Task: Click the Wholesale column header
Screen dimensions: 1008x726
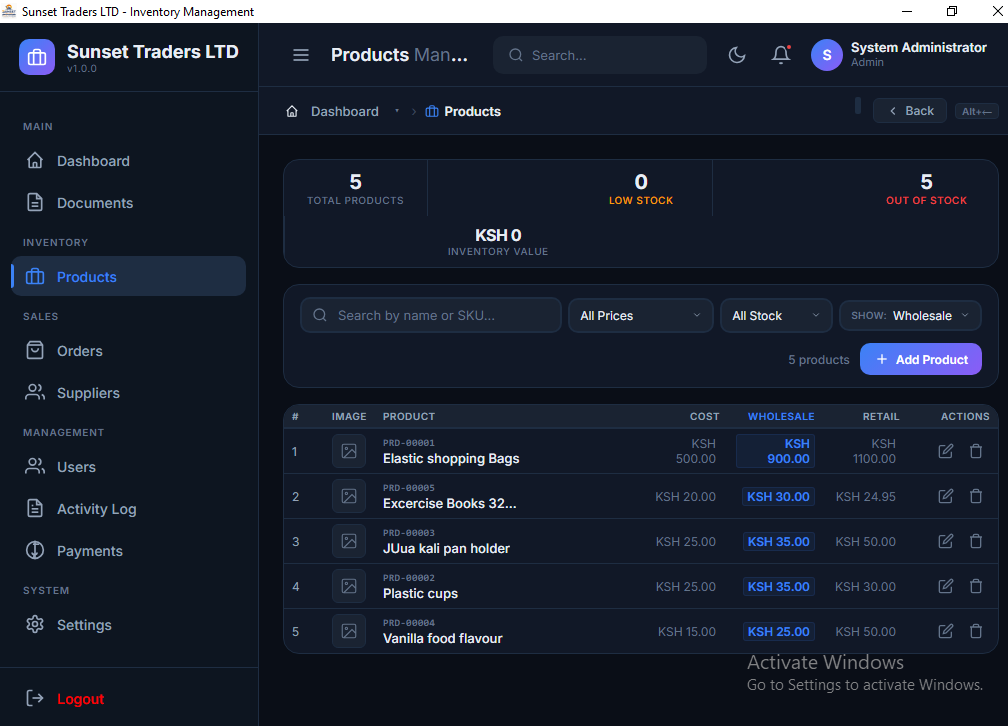Action: click(781, 417)
